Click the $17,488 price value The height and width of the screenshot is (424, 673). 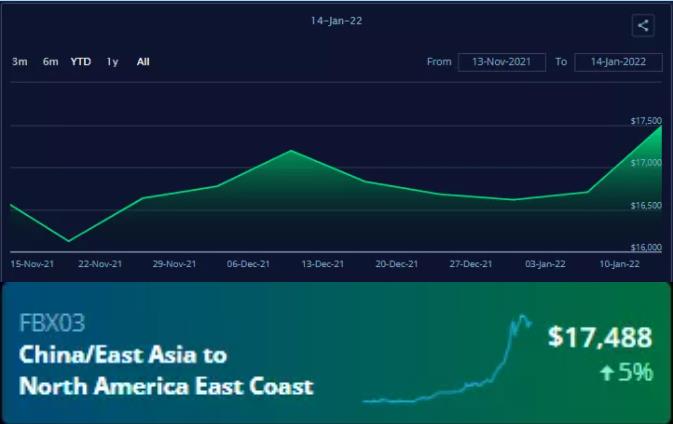[599, 338]
